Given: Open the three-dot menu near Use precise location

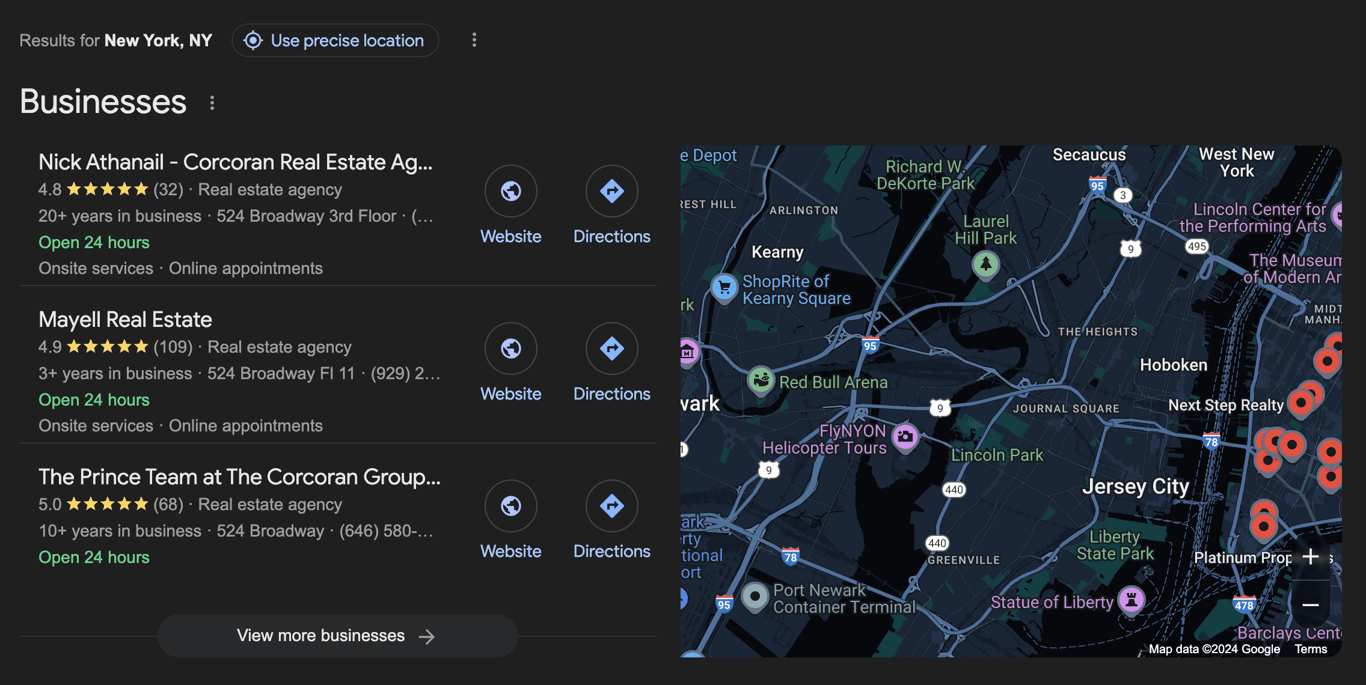Looking at the screenshot, I should [474, 39].
